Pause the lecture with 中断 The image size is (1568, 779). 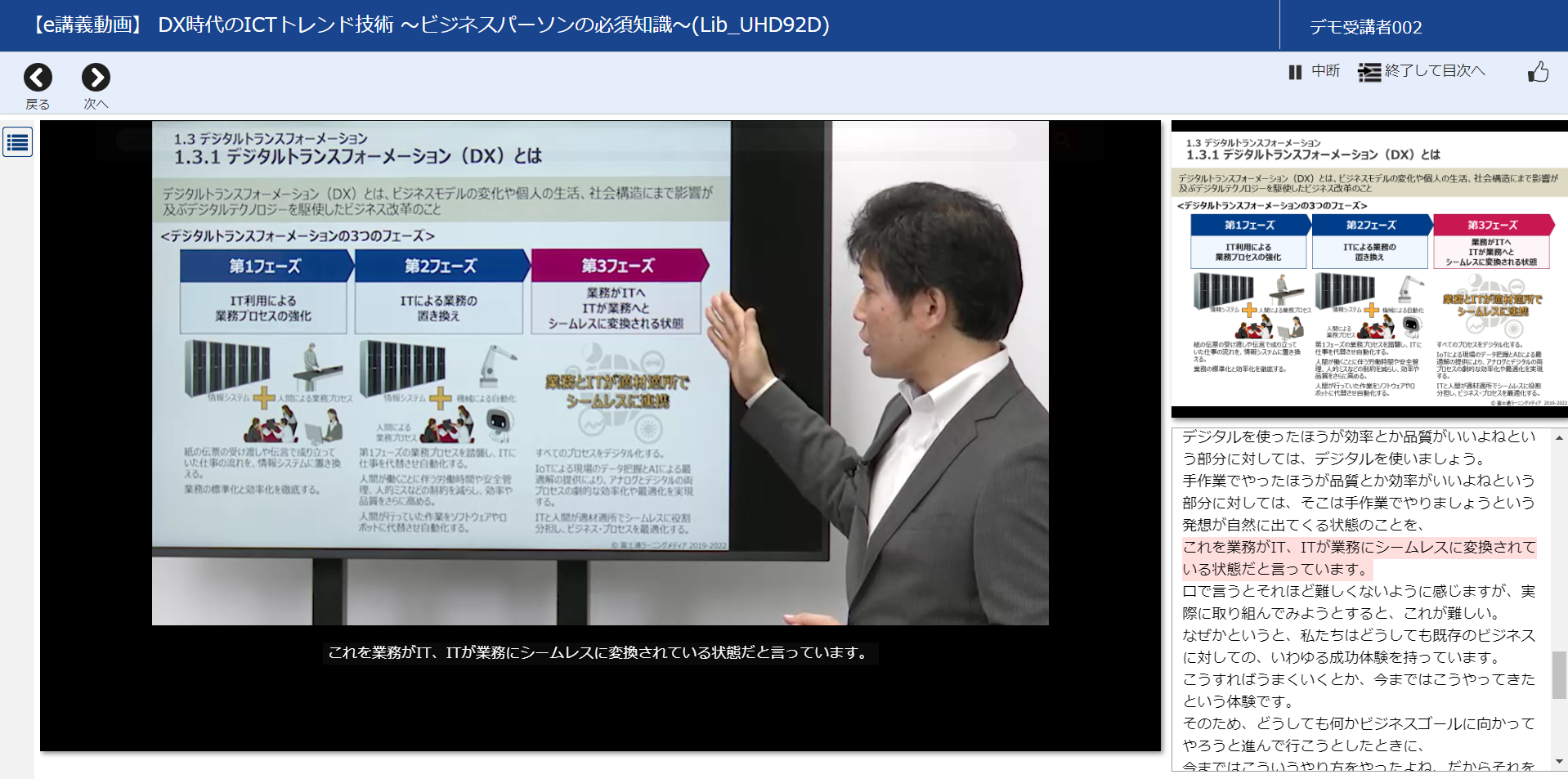[1314, 71]
